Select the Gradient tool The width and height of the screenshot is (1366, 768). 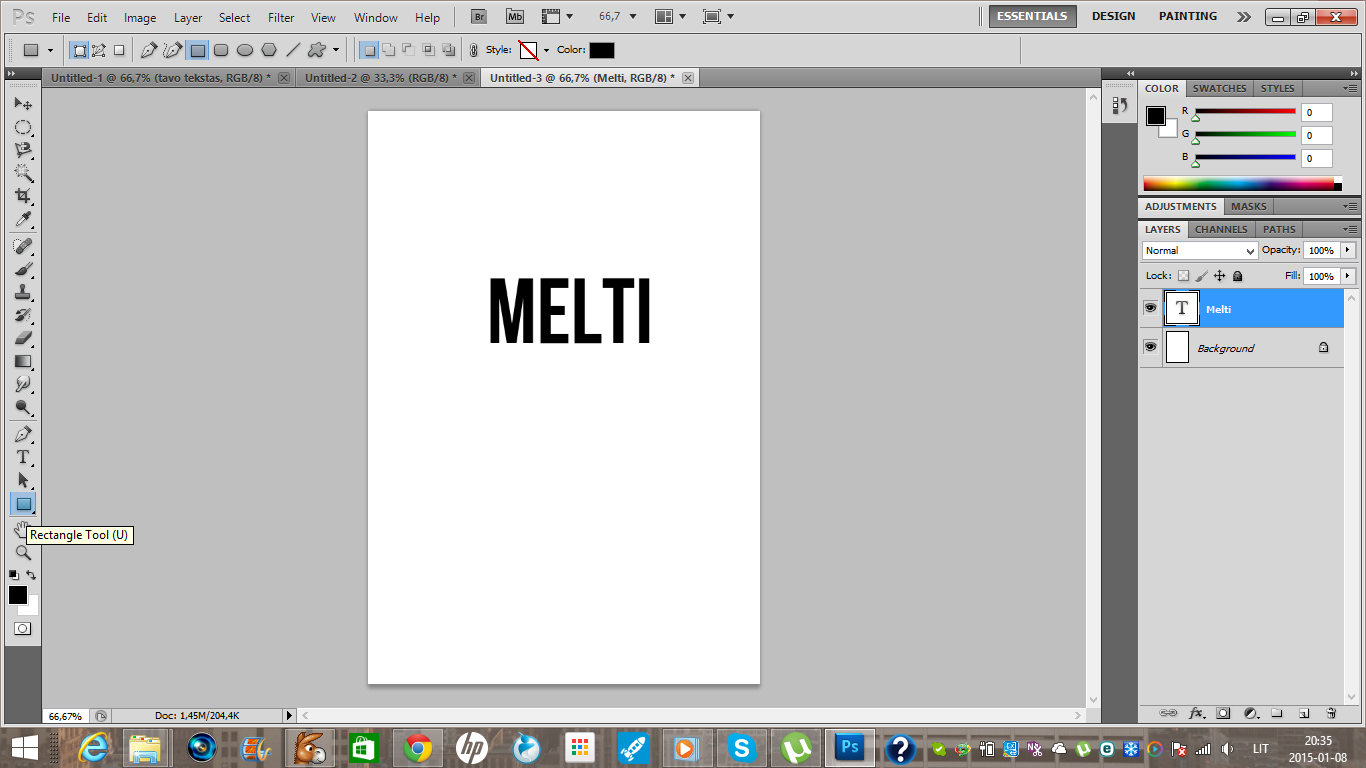click(23, 361)
